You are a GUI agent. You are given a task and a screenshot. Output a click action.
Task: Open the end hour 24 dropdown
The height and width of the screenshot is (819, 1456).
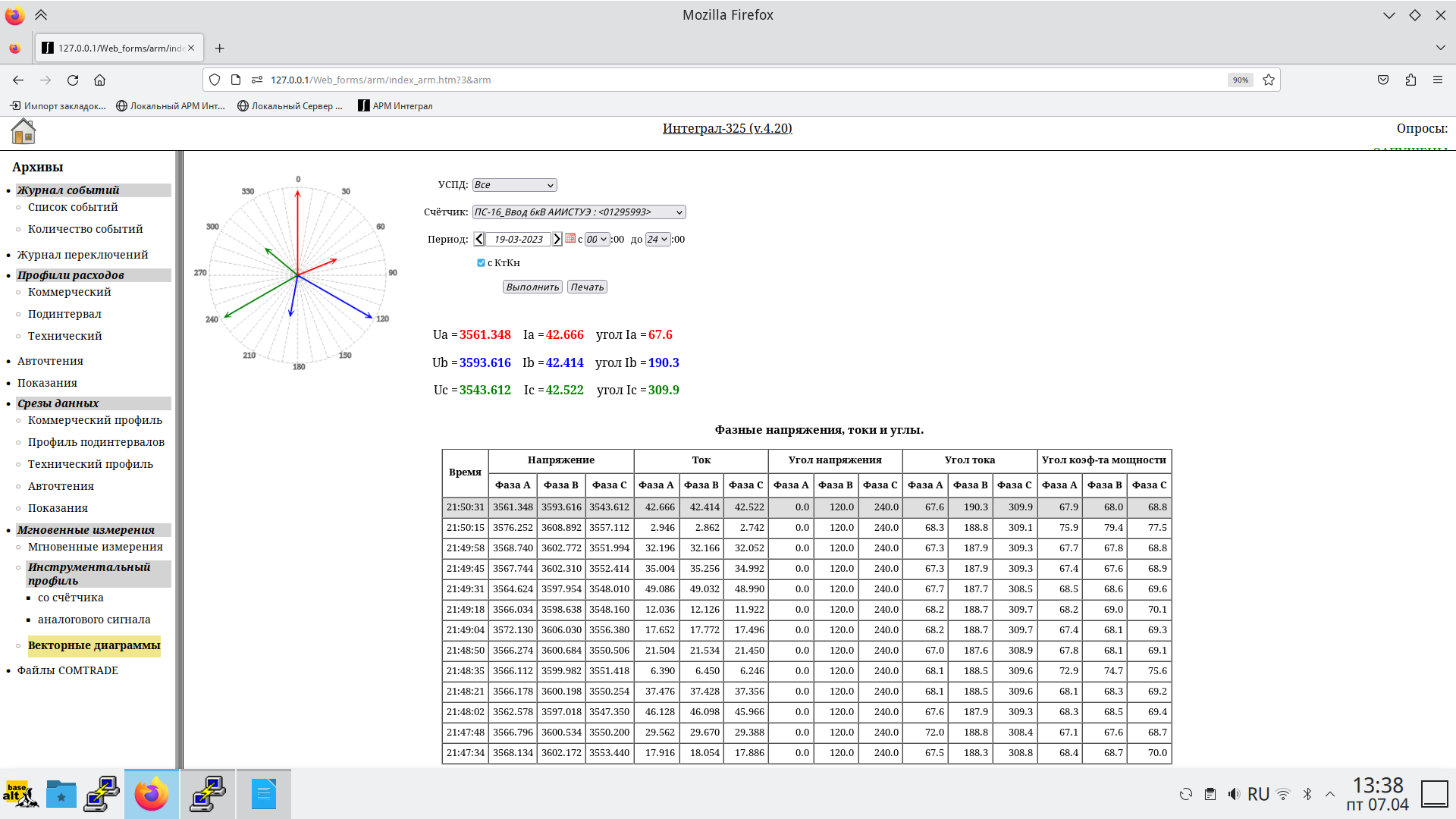tap(657, 240)
